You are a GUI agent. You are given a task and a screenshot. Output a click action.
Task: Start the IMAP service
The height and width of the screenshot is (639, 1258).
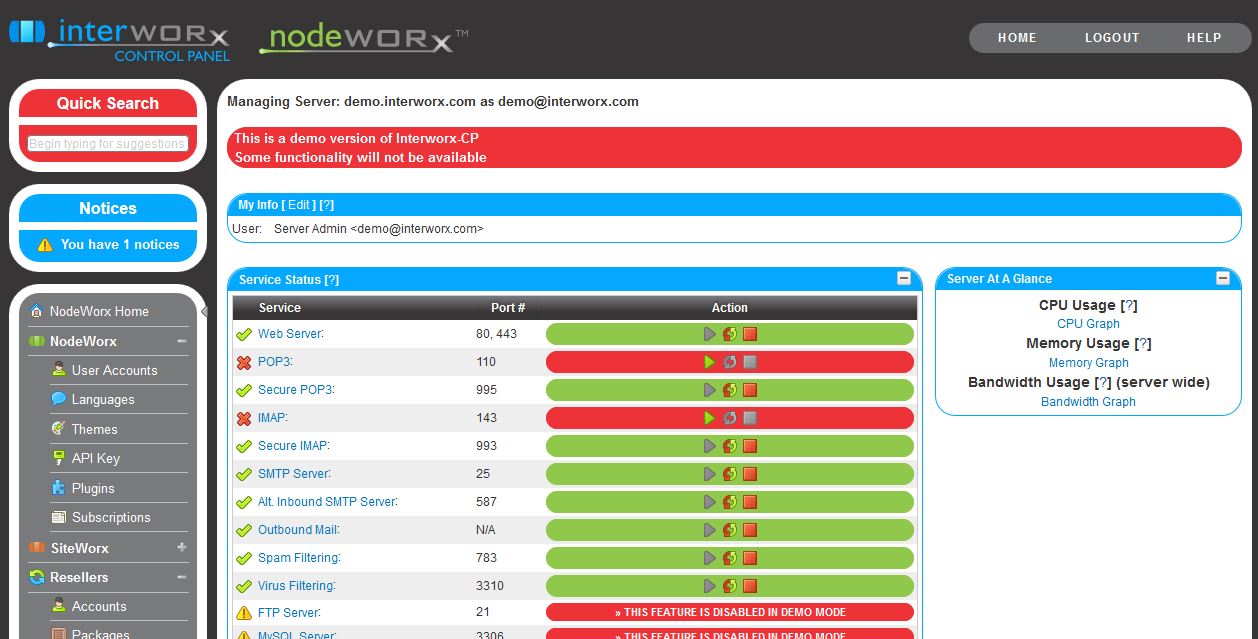click(710, 418)
